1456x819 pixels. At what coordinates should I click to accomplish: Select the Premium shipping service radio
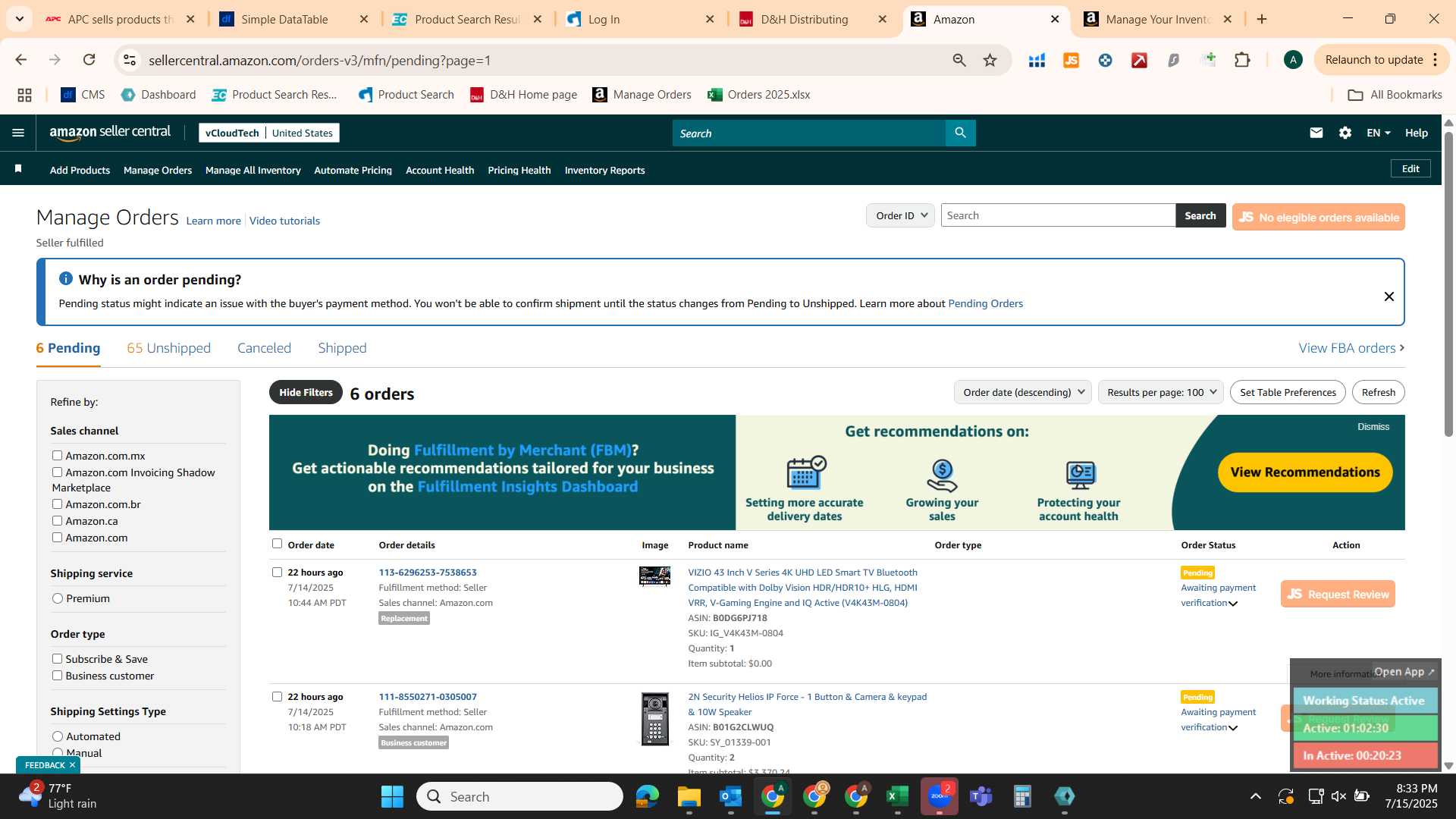click(58, 598)
